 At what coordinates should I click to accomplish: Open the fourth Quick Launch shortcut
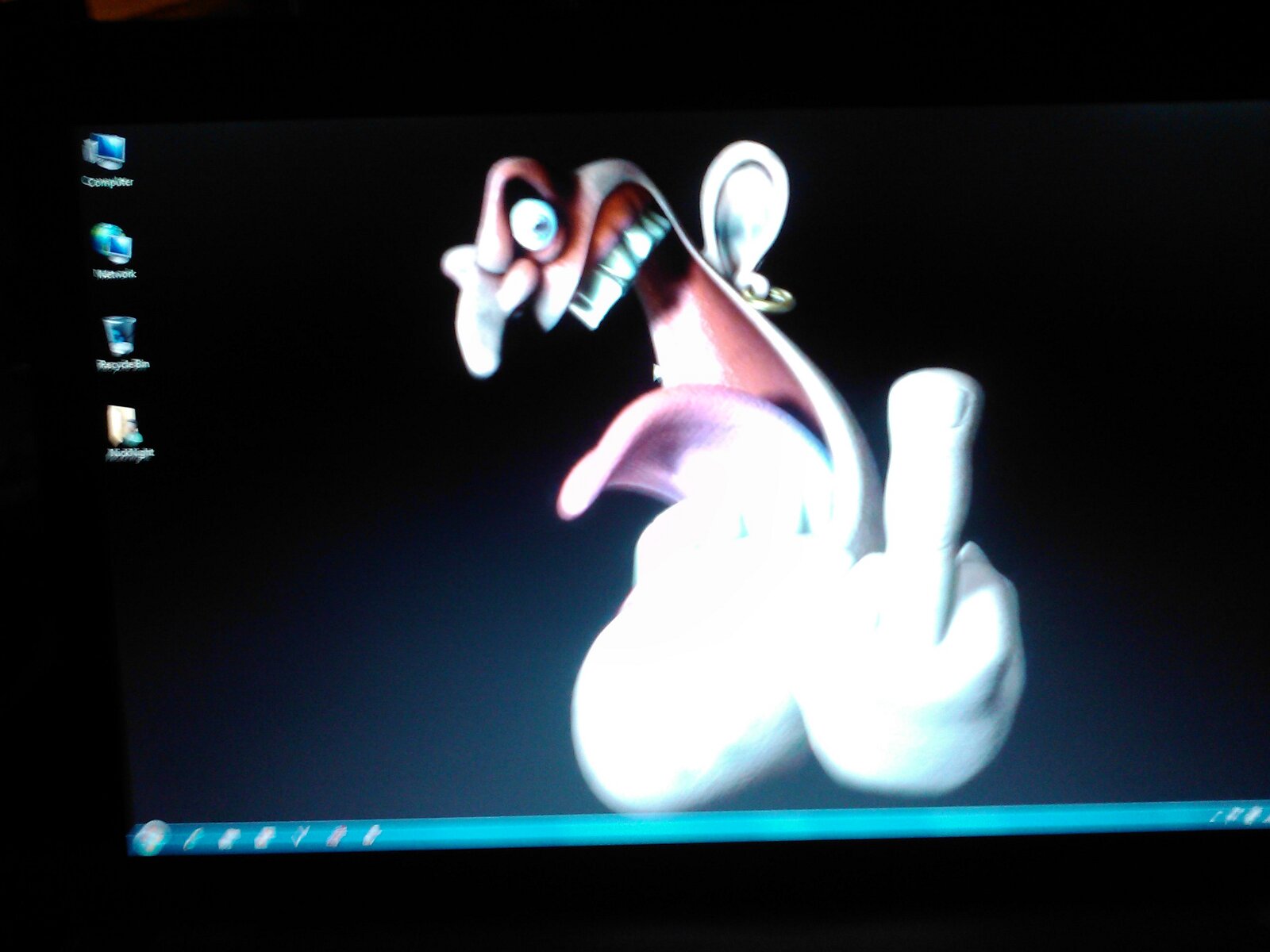pos(301,835)
